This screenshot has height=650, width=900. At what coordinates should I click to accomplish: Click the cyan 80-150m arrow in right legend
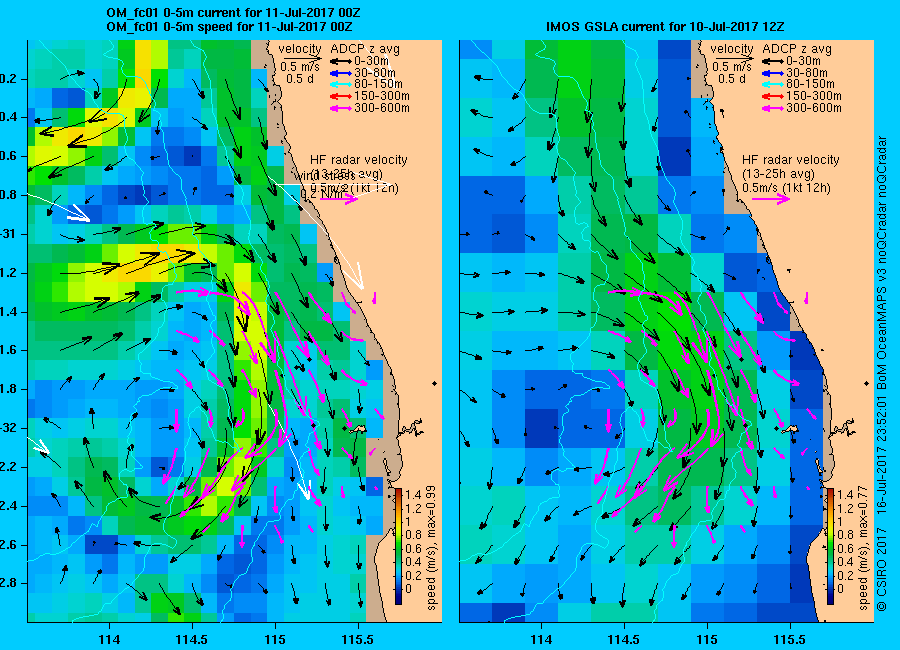[773, 84]
